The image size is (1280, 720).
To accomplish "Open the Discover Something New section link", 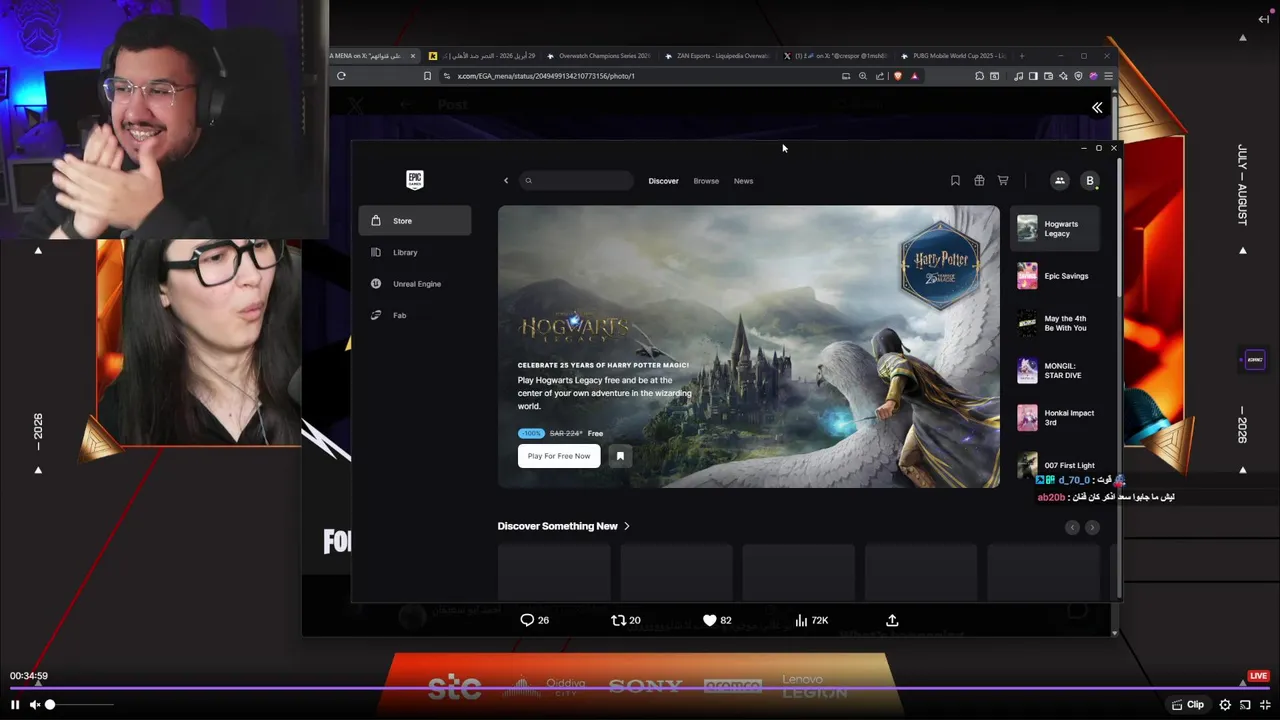I will [x=564, y=526].
